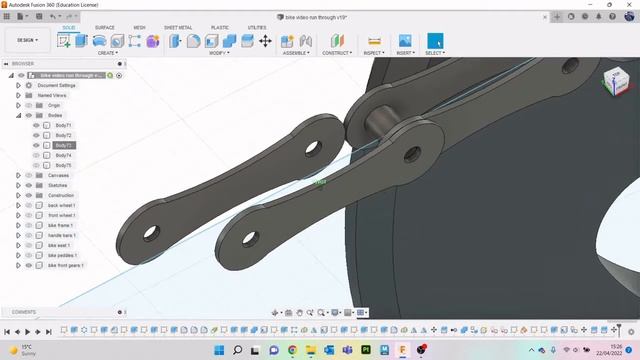Select the Combine tool

tap(229, 41)
